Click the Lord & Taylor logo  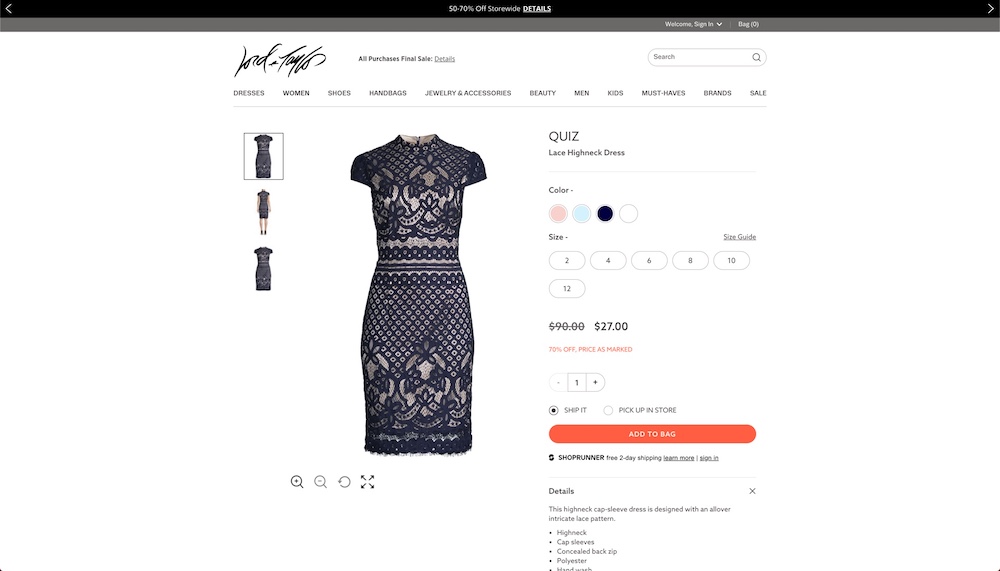coord(280,61)
